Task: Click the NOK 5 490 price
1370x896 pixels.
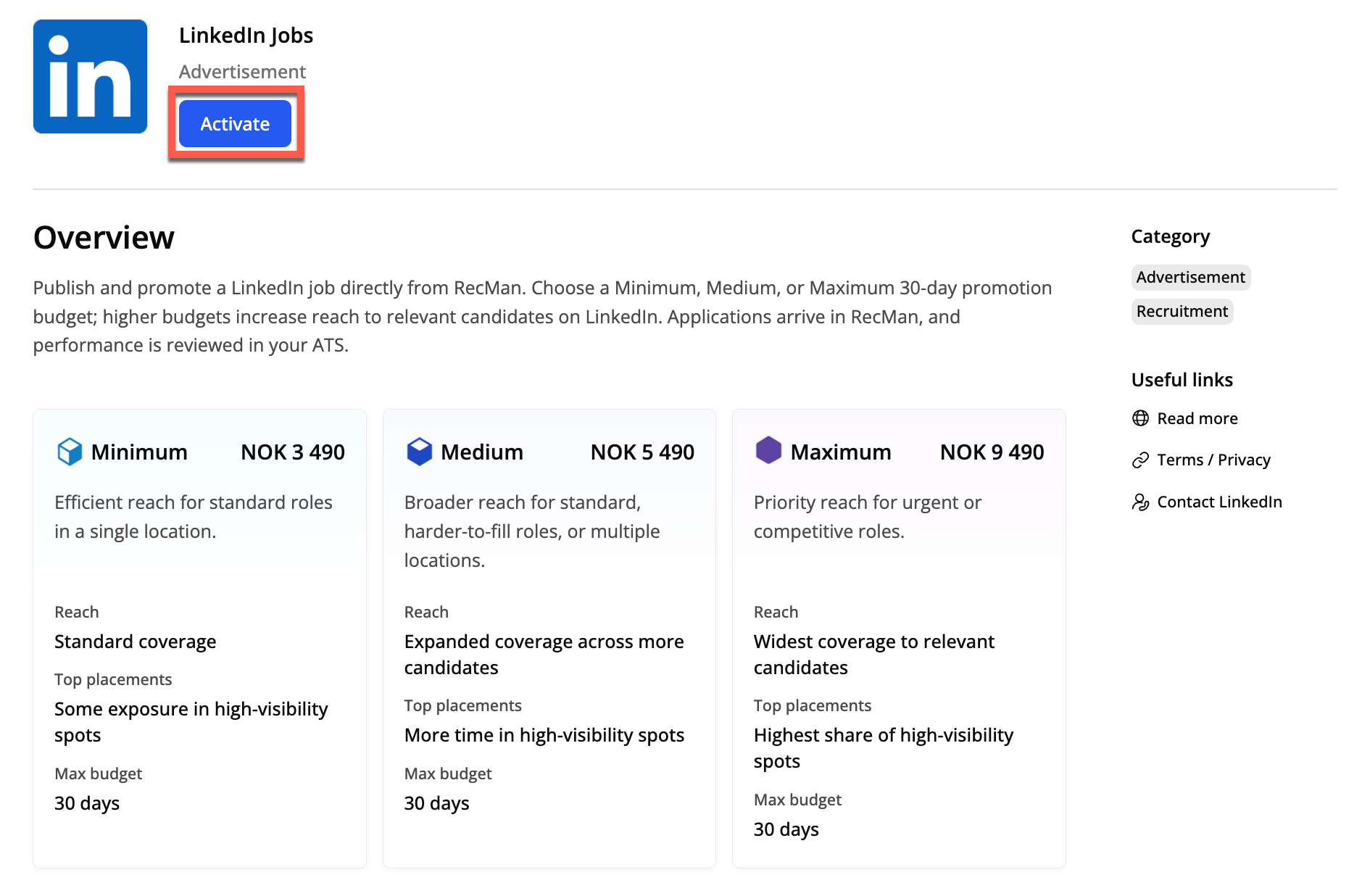Action: (x=642, y=452)
